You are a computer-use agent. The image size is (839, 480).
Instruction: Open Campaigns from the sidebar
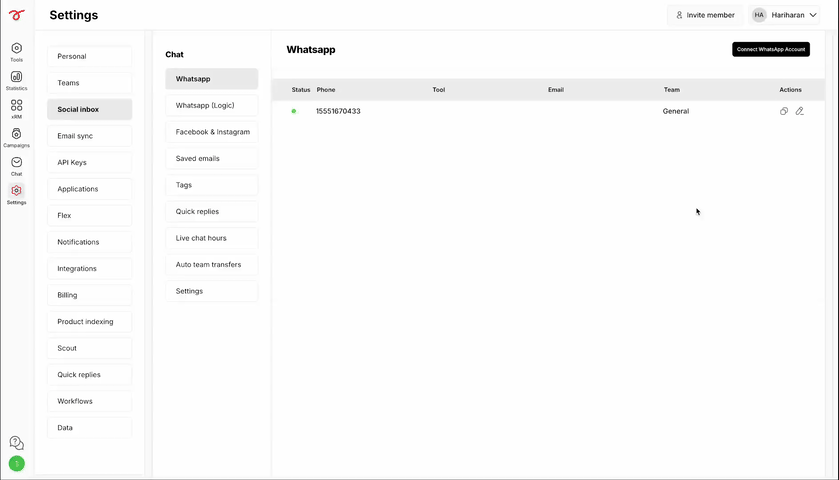pyautogui.click(x=17, y=138)
